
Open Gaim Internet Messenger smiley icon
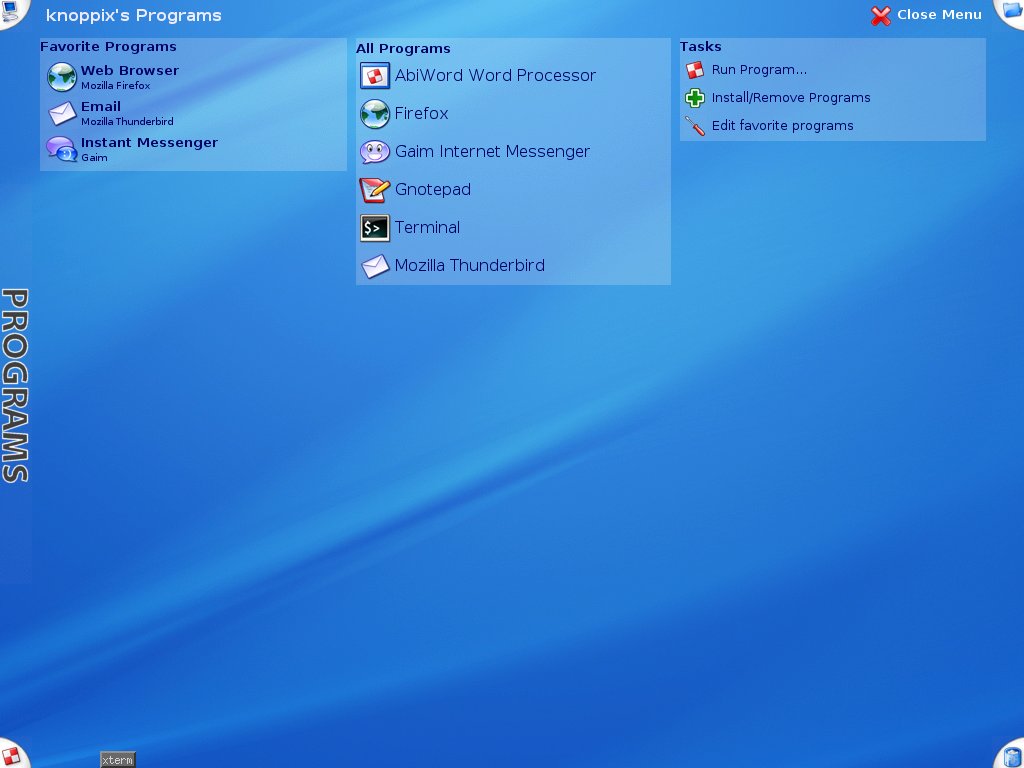375,152
